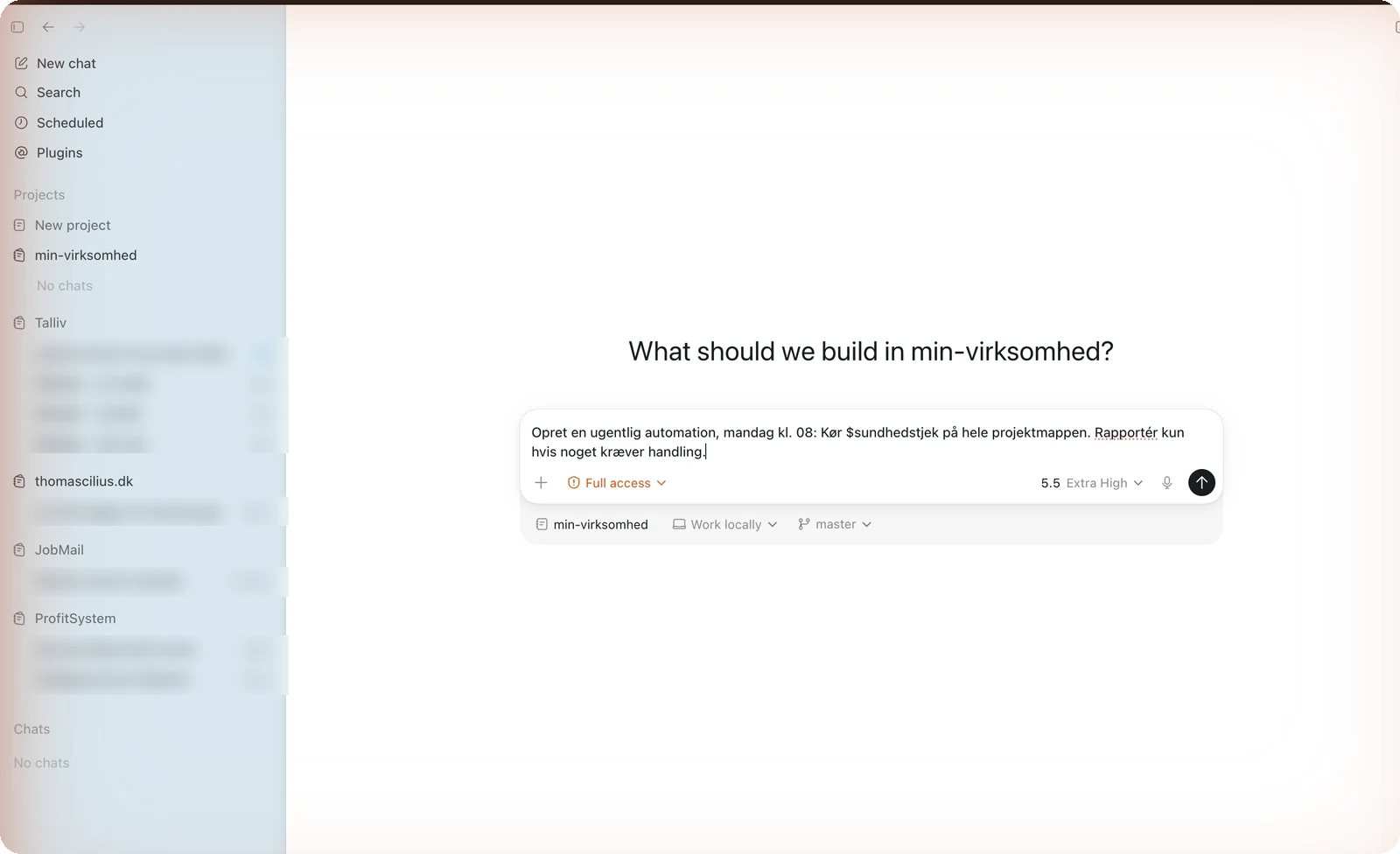Viewport: 1400px width, 854px height.
Task: Click the git branch icon beside master
Action: [803, 524]
